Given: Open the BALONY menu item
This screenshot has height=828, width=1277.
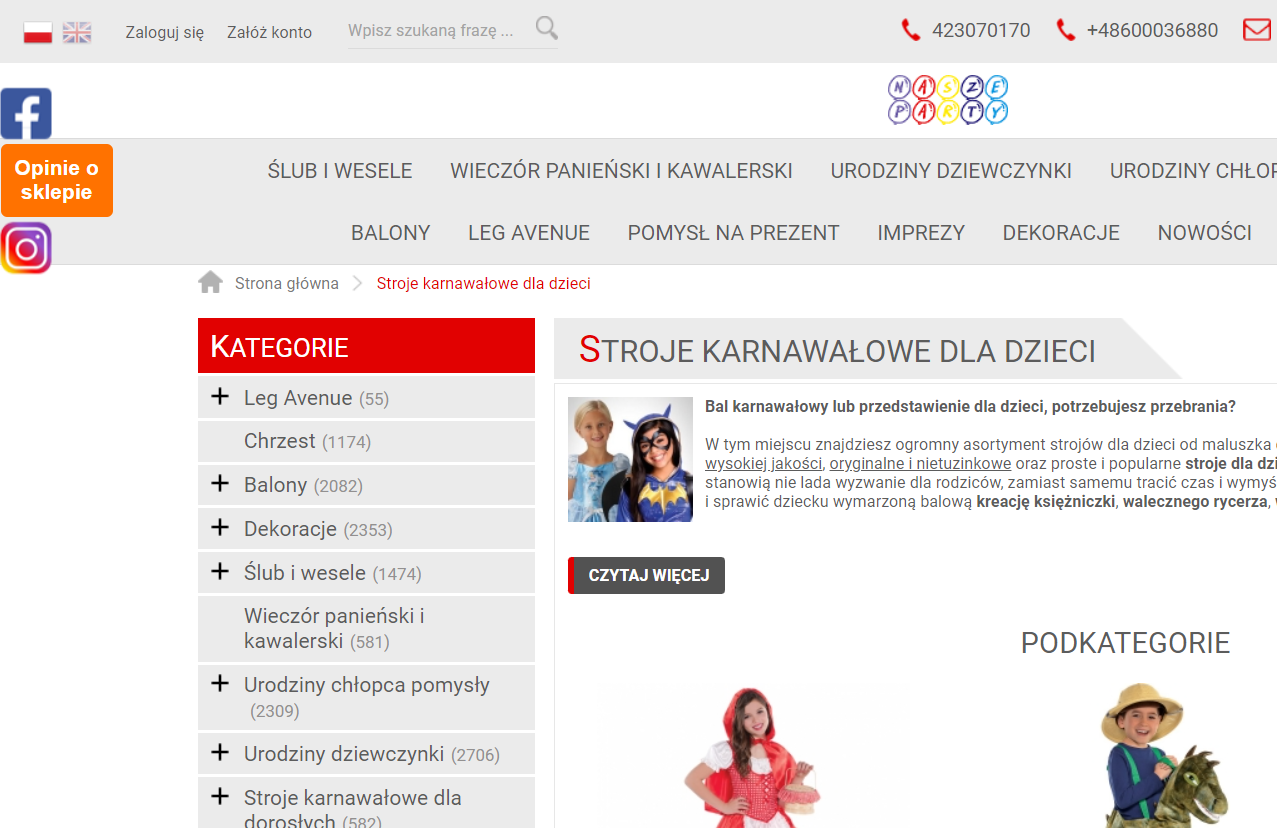Looking at the screenshot, I should pos(390,232).
